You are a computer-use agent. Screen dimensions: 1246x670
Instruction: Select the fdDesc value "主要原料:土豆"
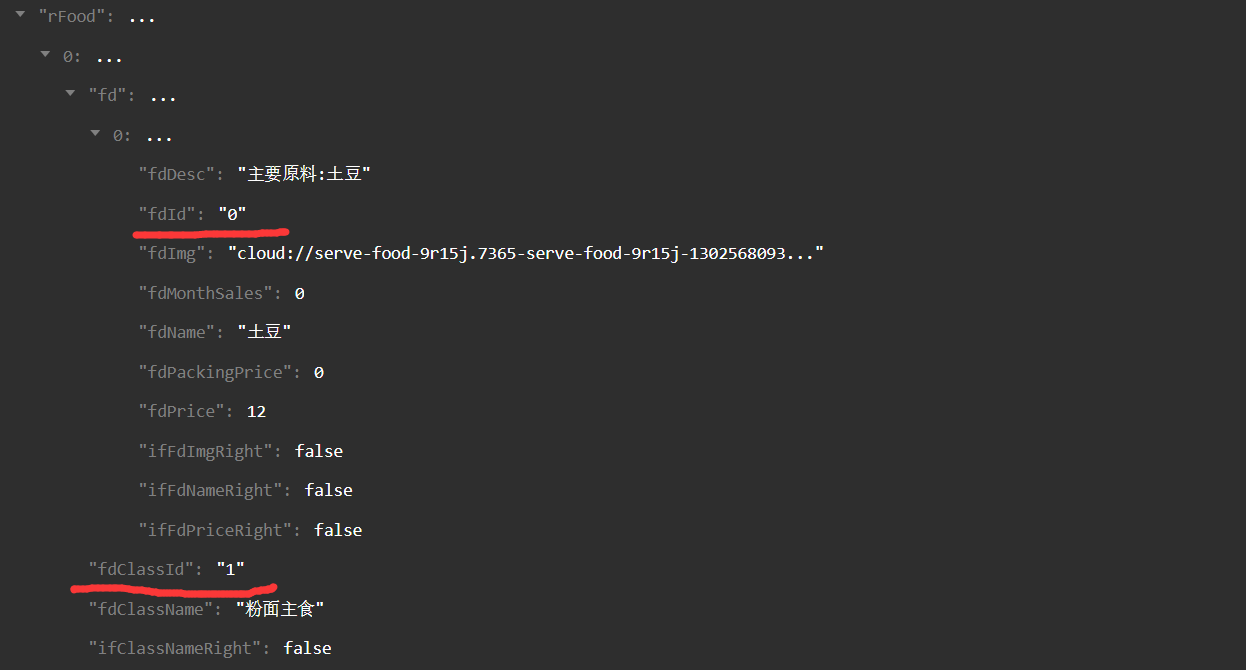point(304,174)
